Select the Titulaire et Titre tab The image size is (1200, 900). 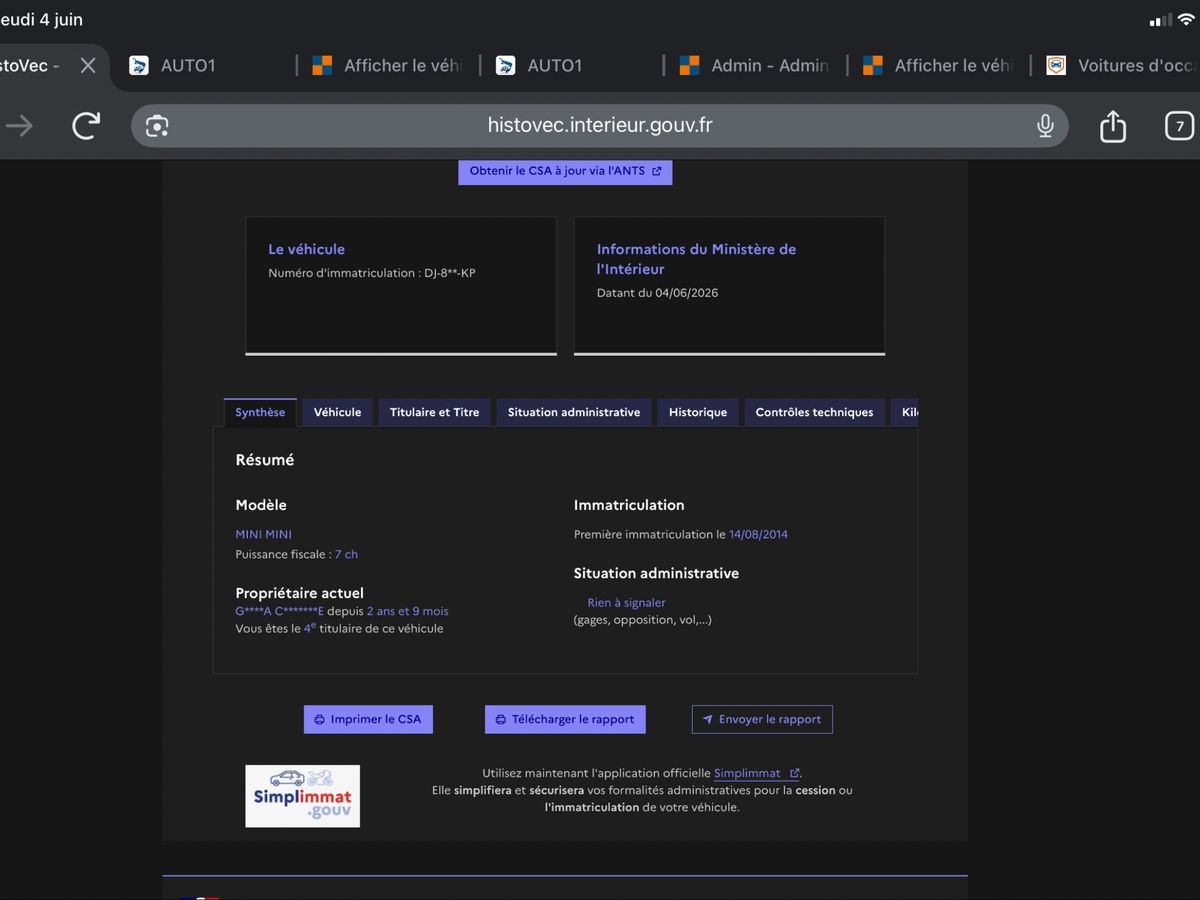435,412
